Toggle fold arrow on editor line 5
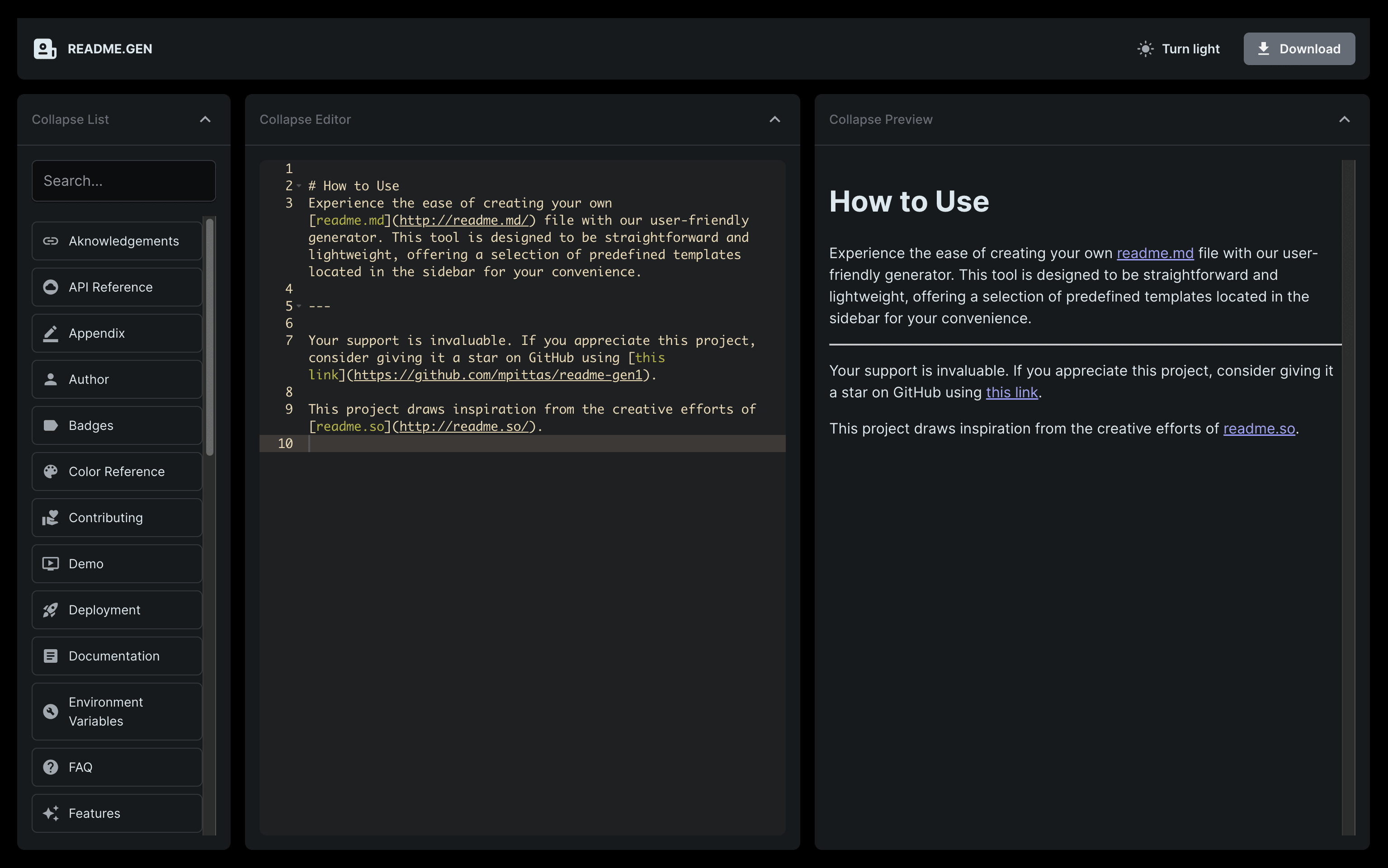The width and height of the screenshot is (1388, 868). click(x=299, y=306)
